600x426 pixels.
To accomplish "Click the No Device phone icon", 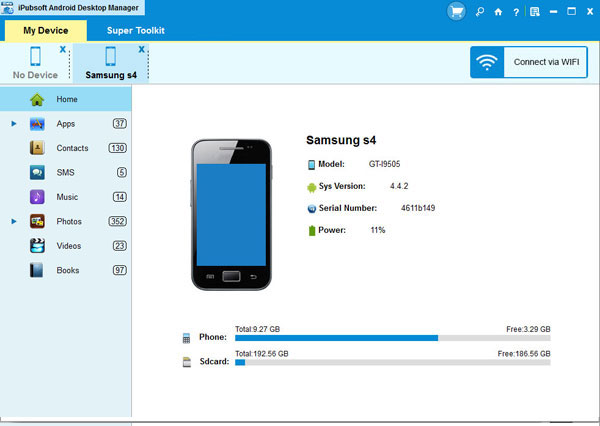I will (35, 56).
